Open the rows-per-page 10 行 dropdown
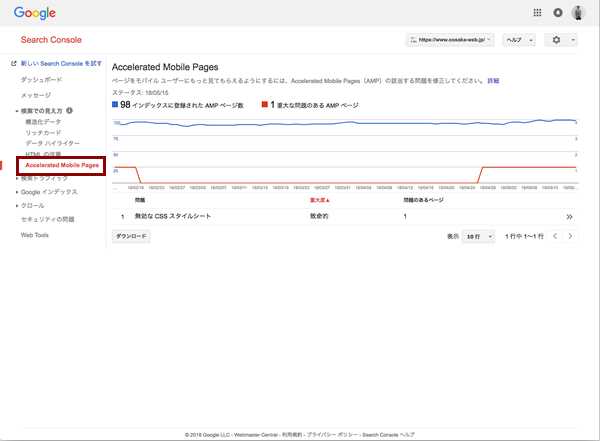The height and width of the screenshot is (441, 600). point(478,237)
